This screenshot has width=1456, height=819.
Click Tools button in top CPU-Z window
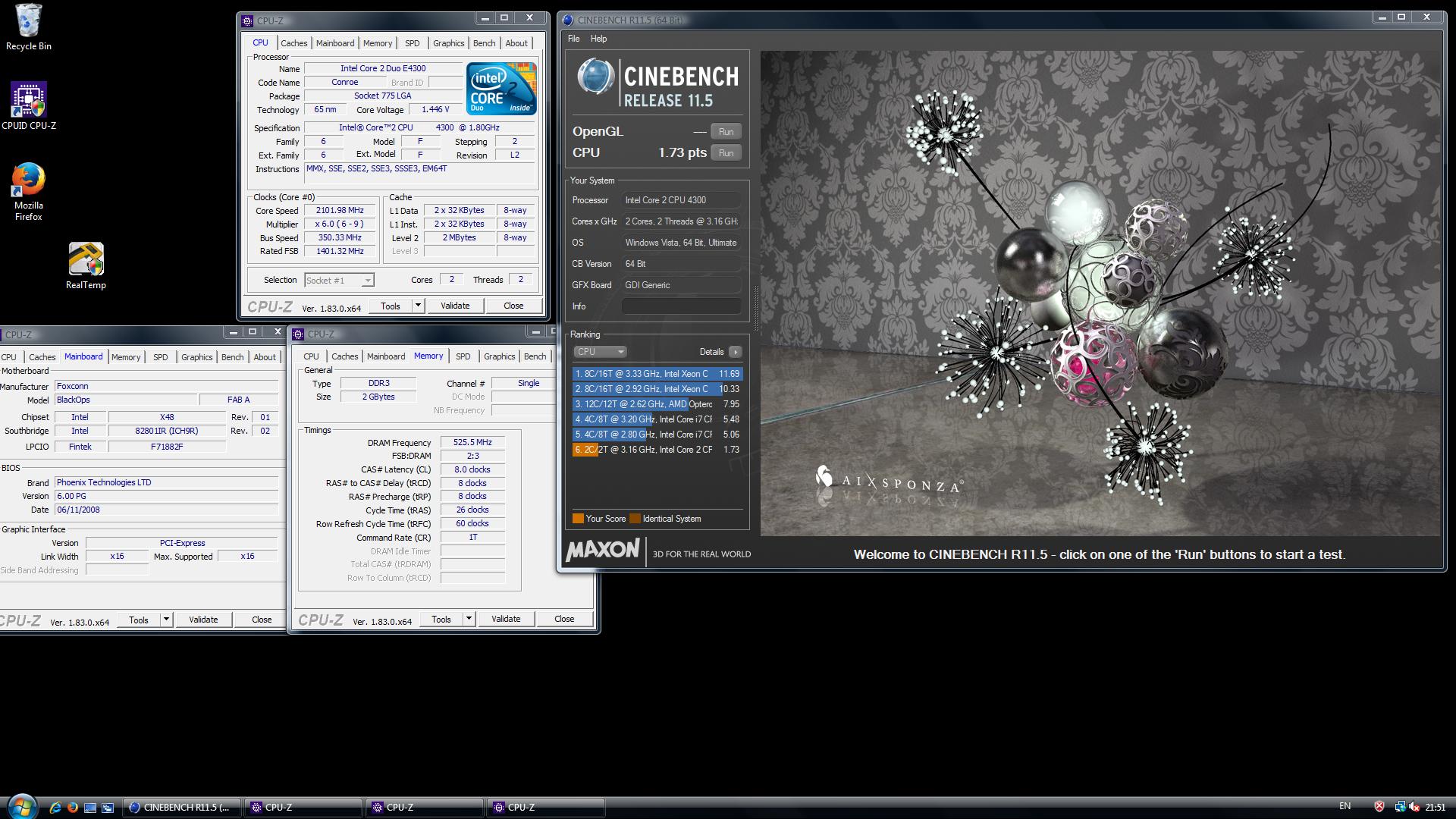pyautogui.click(x=391, y=306)
